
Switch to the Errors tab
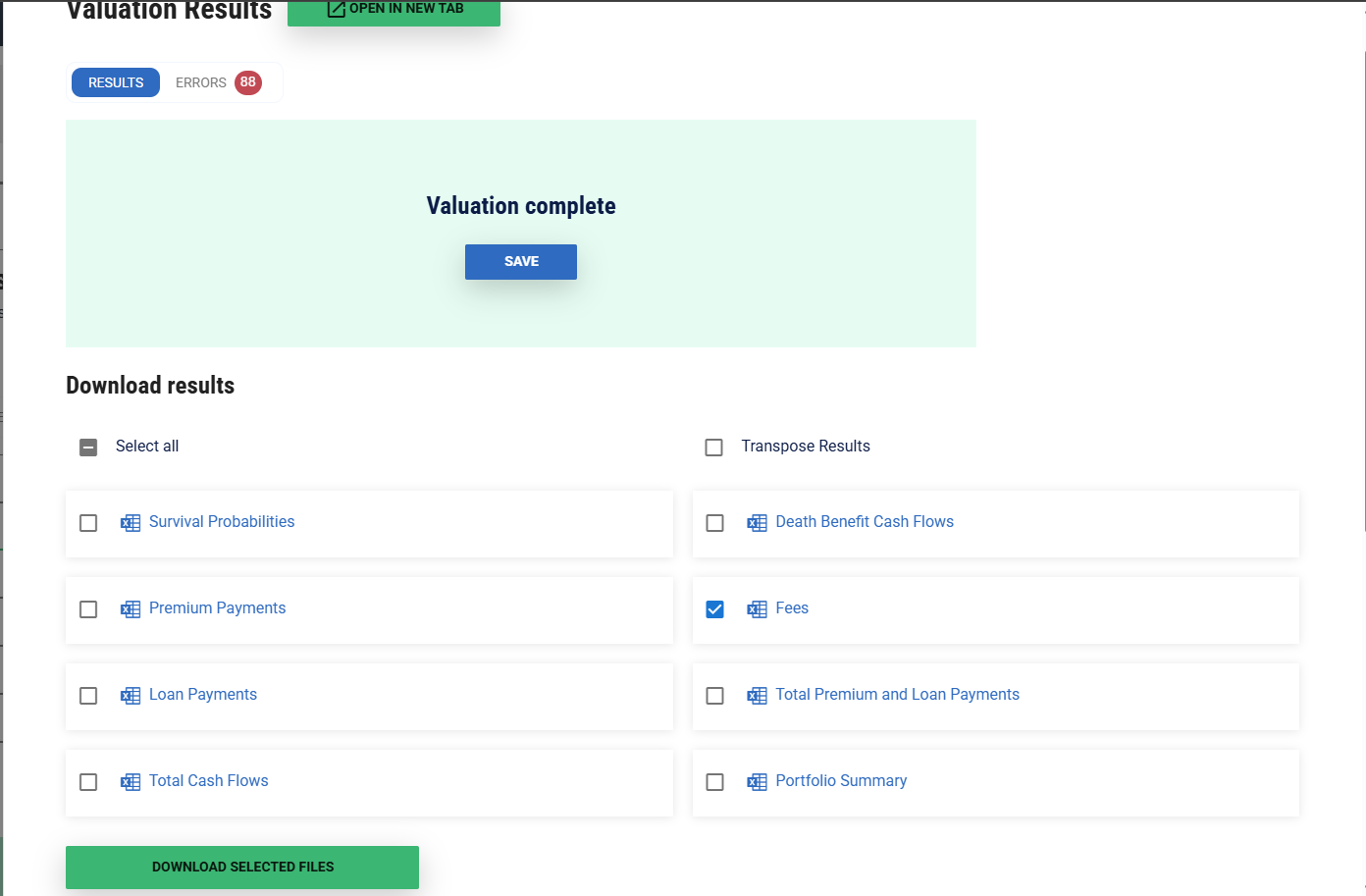pos(201,82)
